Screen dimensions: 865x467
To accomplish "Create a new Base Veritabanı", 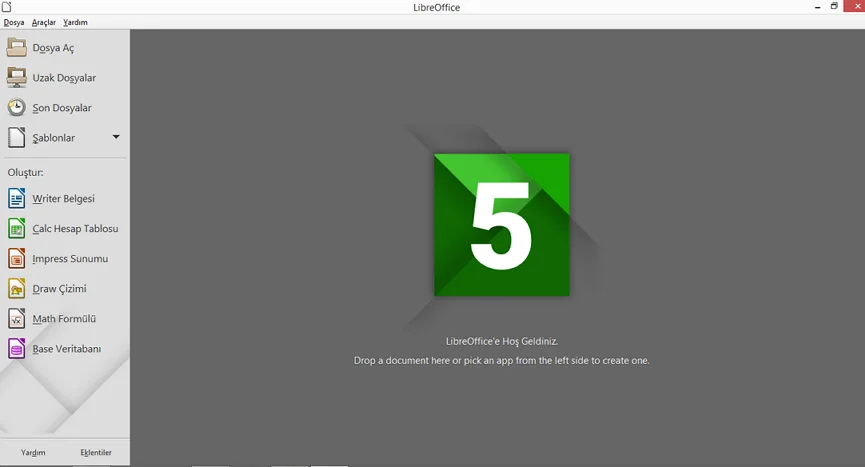I will [x=67, y=349].
